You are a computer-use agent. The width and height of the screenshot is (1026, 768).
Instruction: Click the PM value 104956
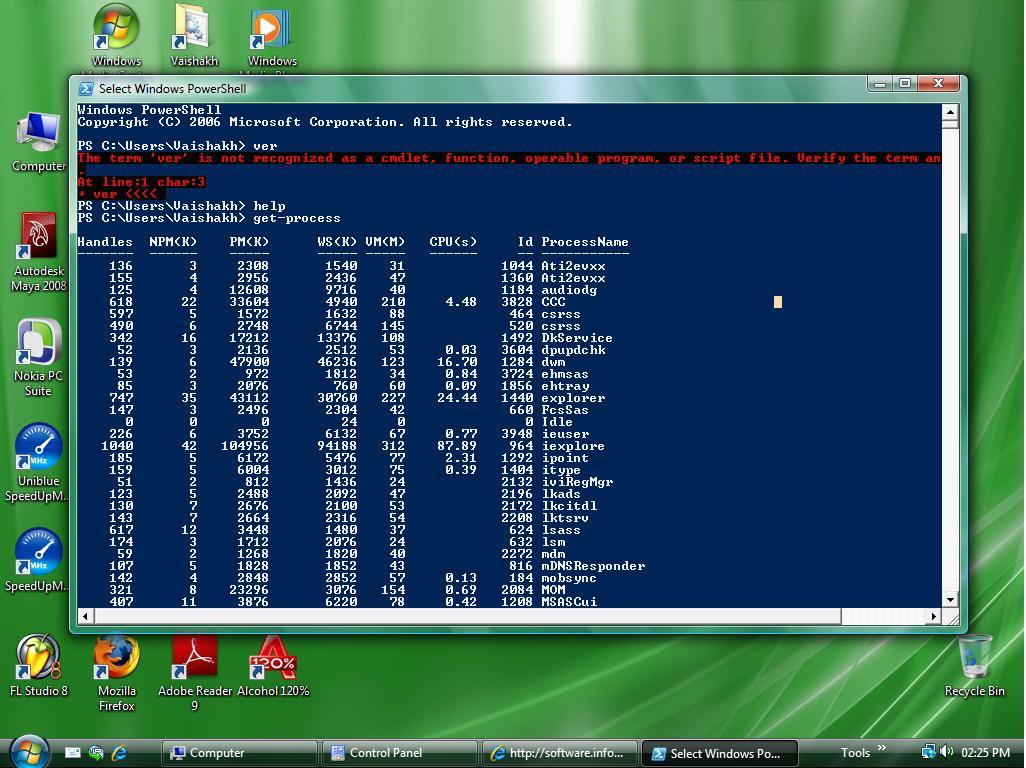[245, 445]
